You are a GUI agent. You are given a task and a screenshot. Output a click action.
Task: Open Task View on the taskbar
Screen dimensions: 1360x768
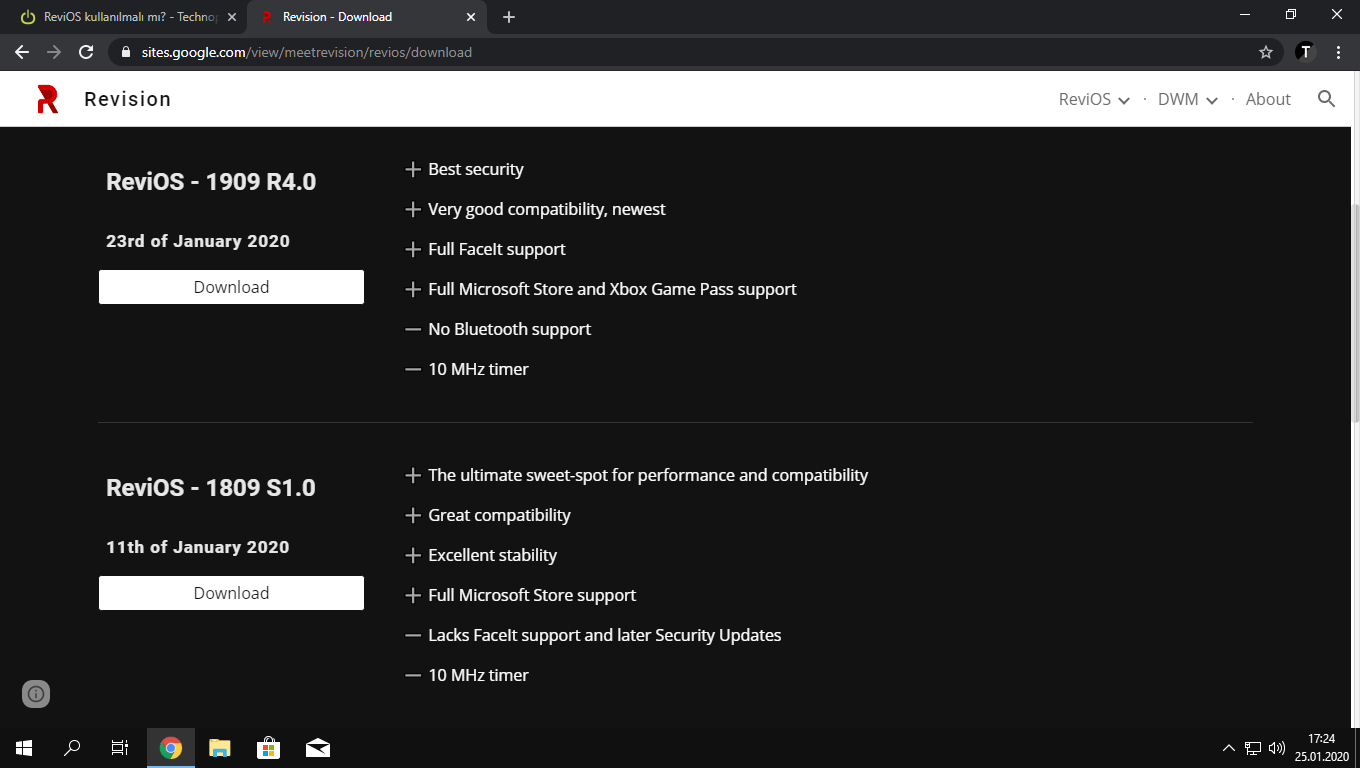click(120, 748)
